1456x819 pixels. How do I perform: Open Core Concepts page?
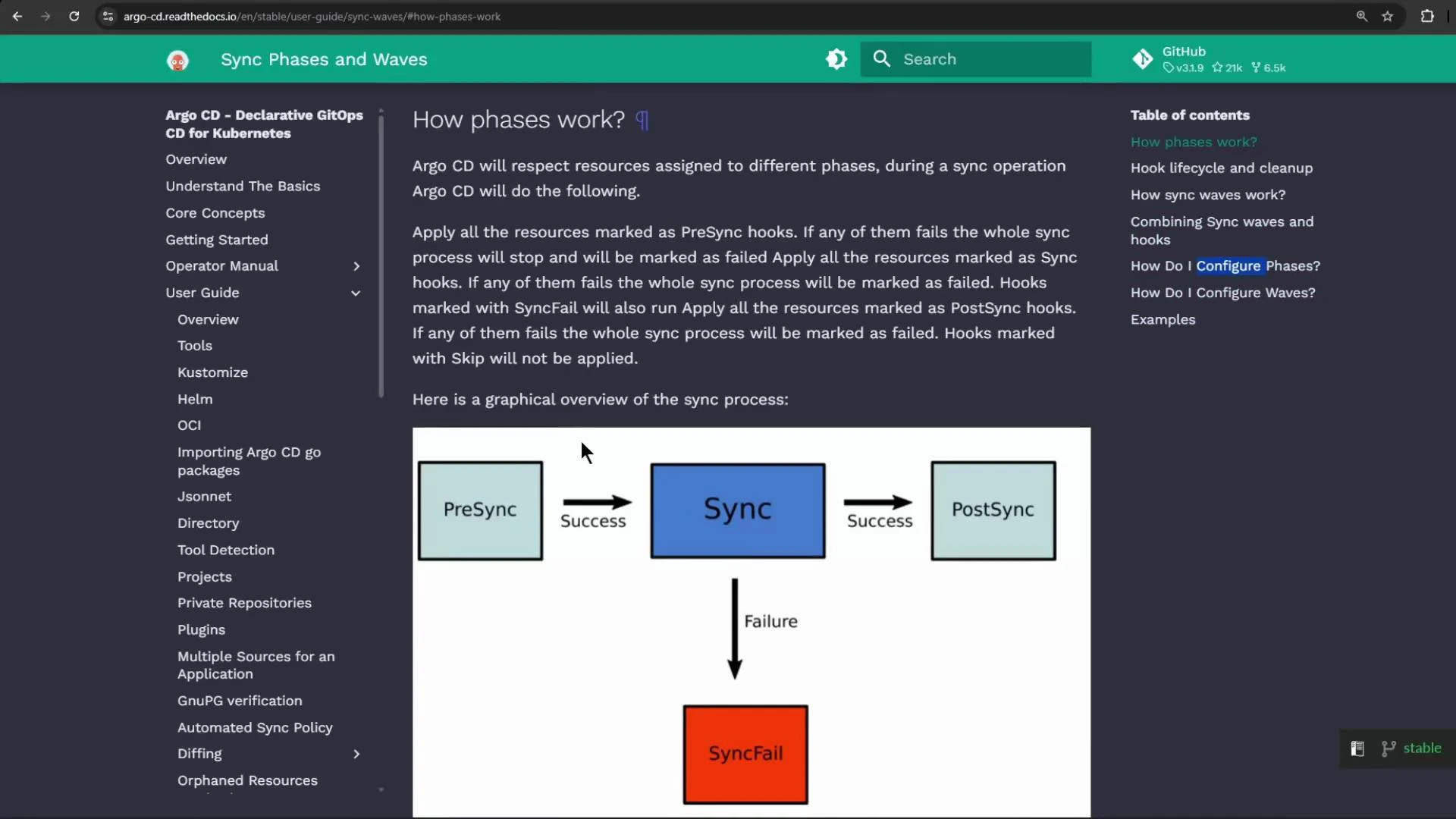tap(215, 213)
